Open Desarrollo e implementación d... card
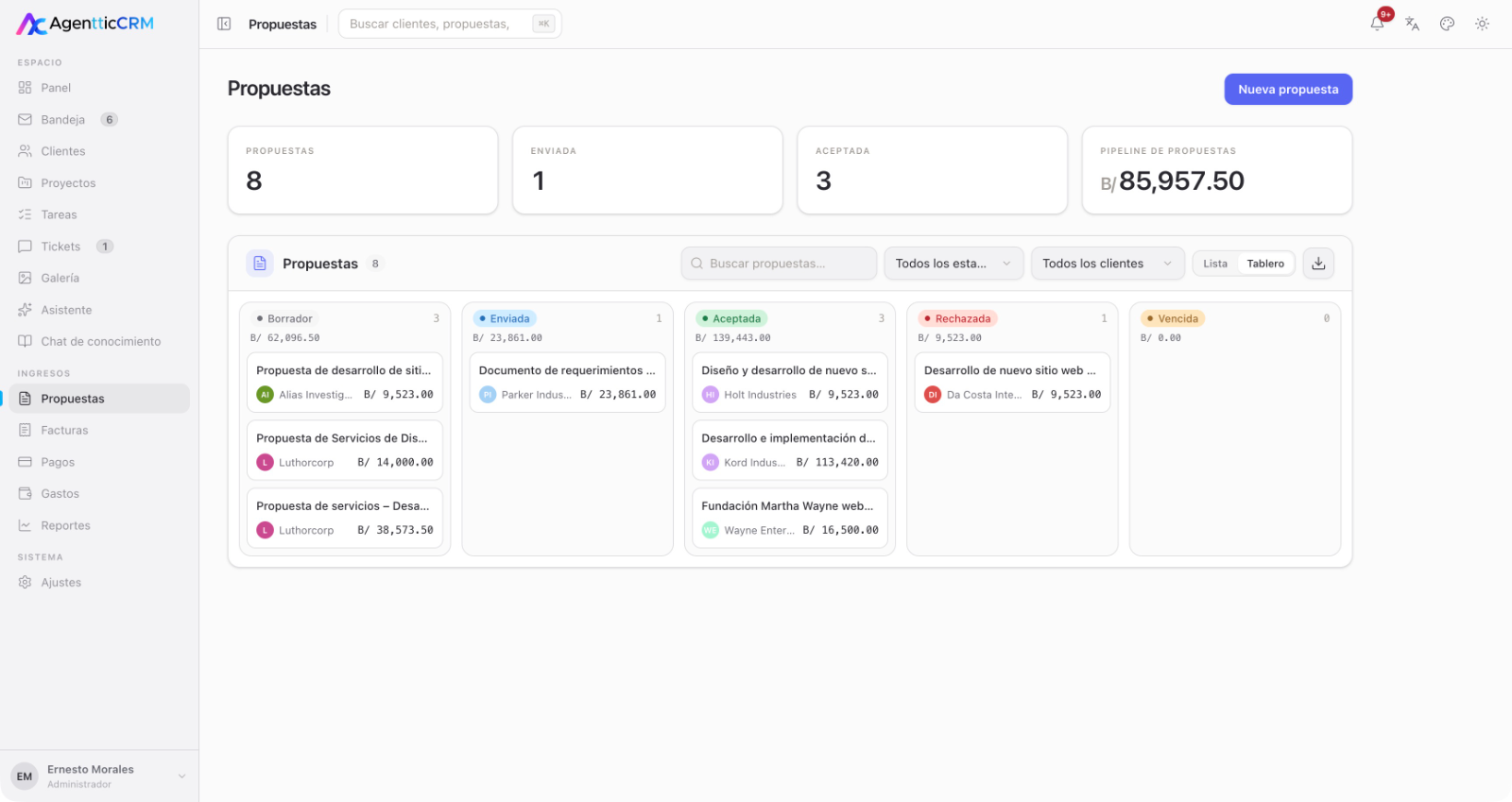Screen dimensions: 1512x802 click(790, 451)
